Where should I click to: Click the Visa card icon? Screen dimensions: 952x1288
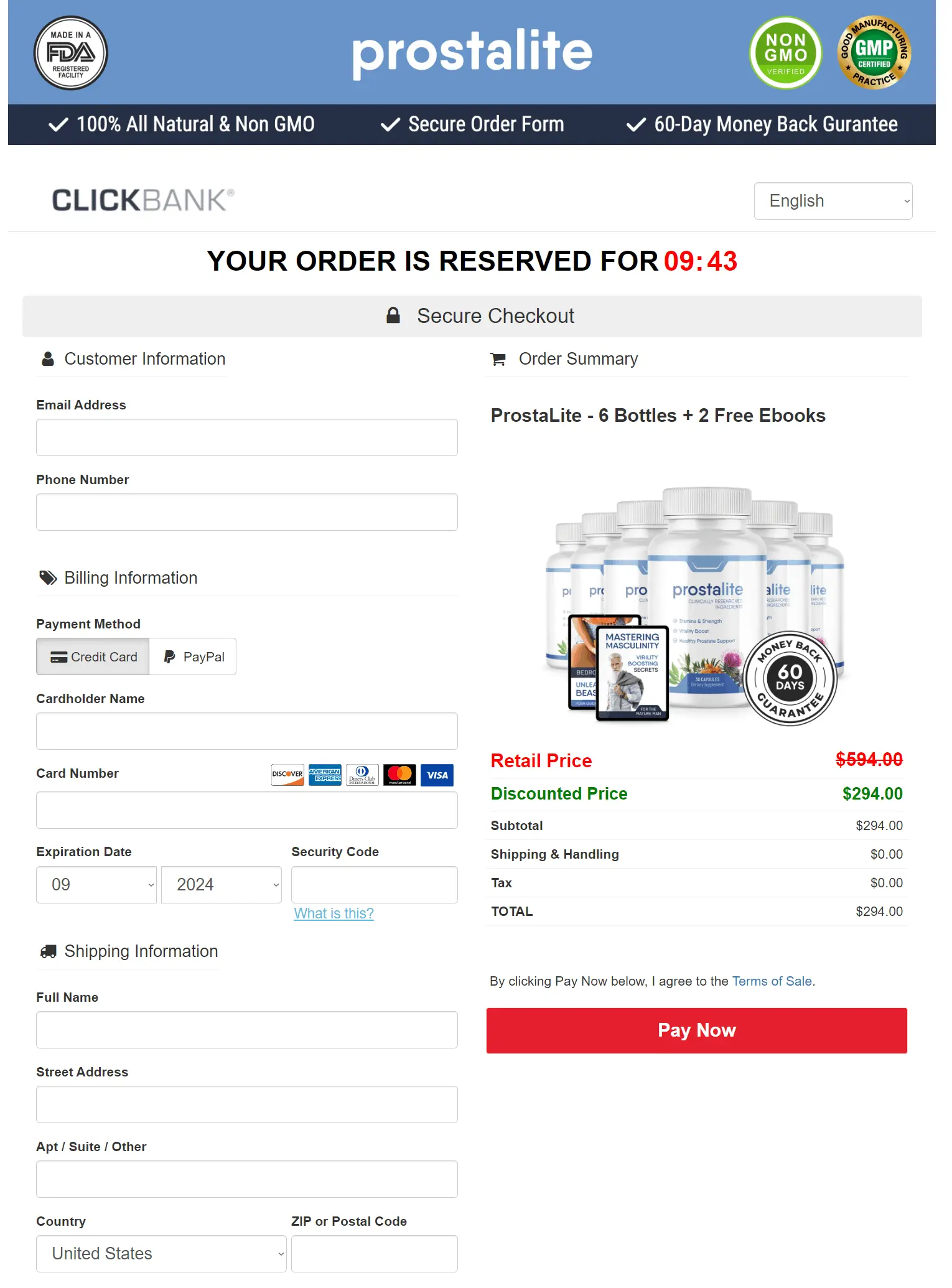pyautogui.click(x=437, y=775)
